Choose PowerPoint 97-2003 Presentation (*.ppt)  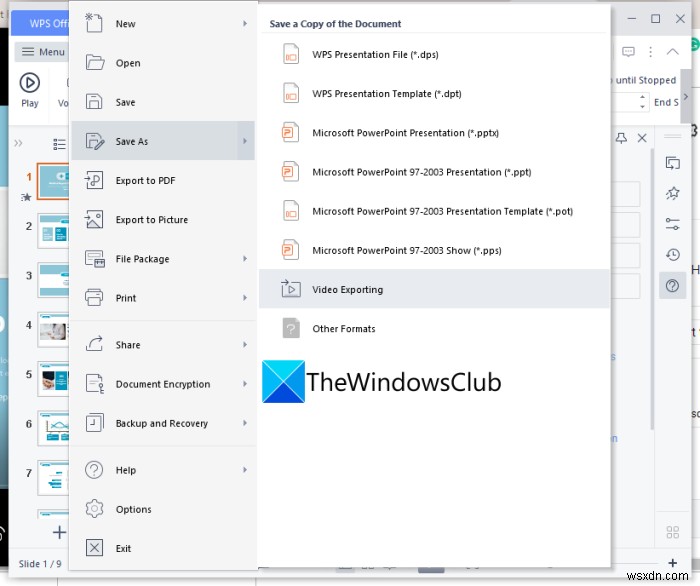point(434,172)
